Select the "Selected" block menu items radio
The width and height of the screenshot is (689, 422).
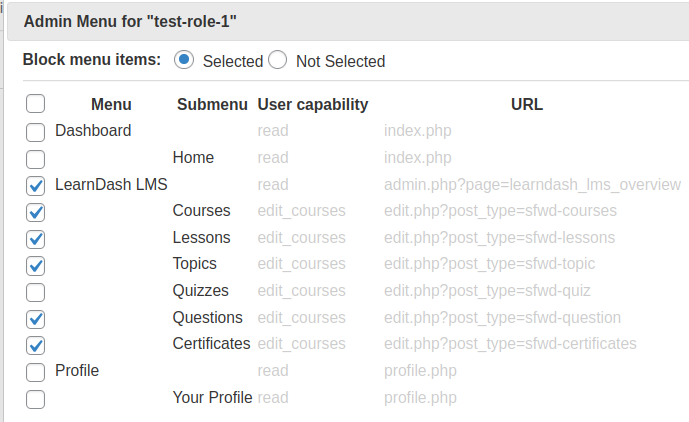coord(184,60)
